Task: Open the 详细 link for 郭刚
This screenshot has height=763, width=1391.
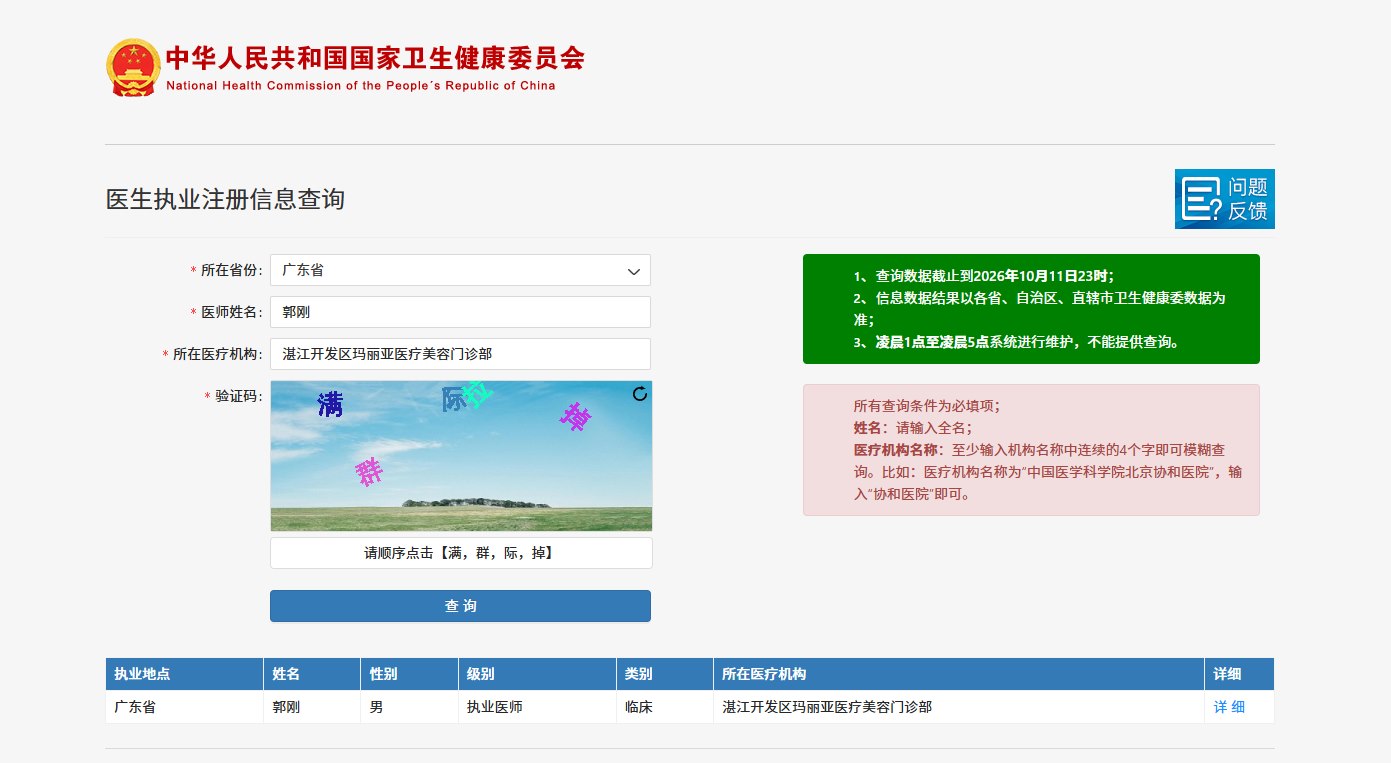Action: [1229, 707]
